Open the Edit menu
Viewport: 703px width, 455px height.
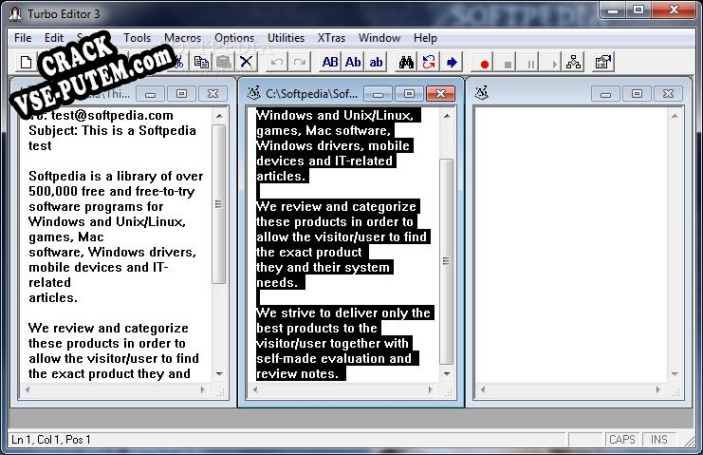coord(54,38)
